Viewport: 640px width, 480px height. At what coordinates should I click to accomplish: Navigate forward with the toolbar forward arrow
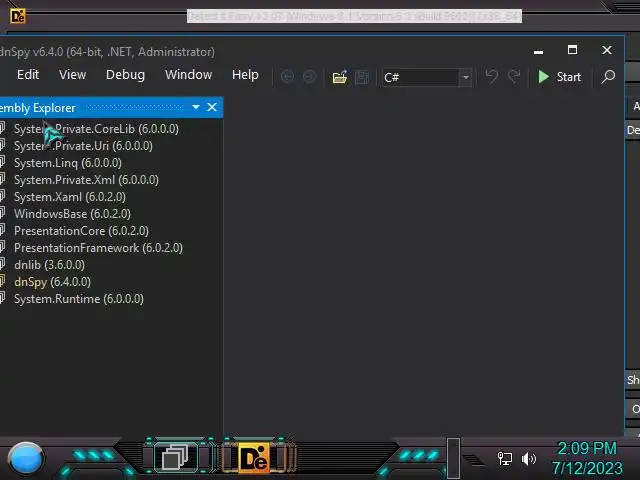coord(309,77)
